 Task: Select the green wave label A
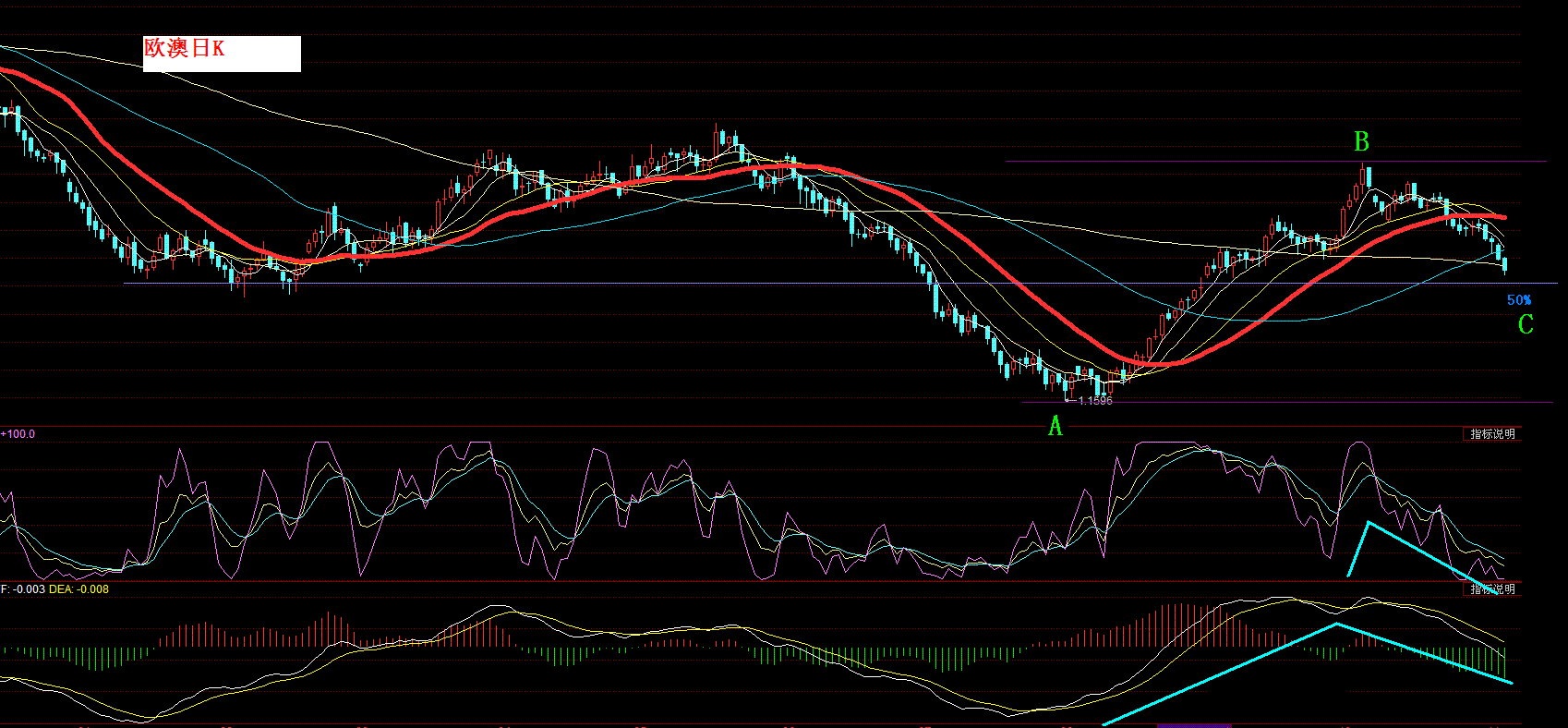(1055, 426)
